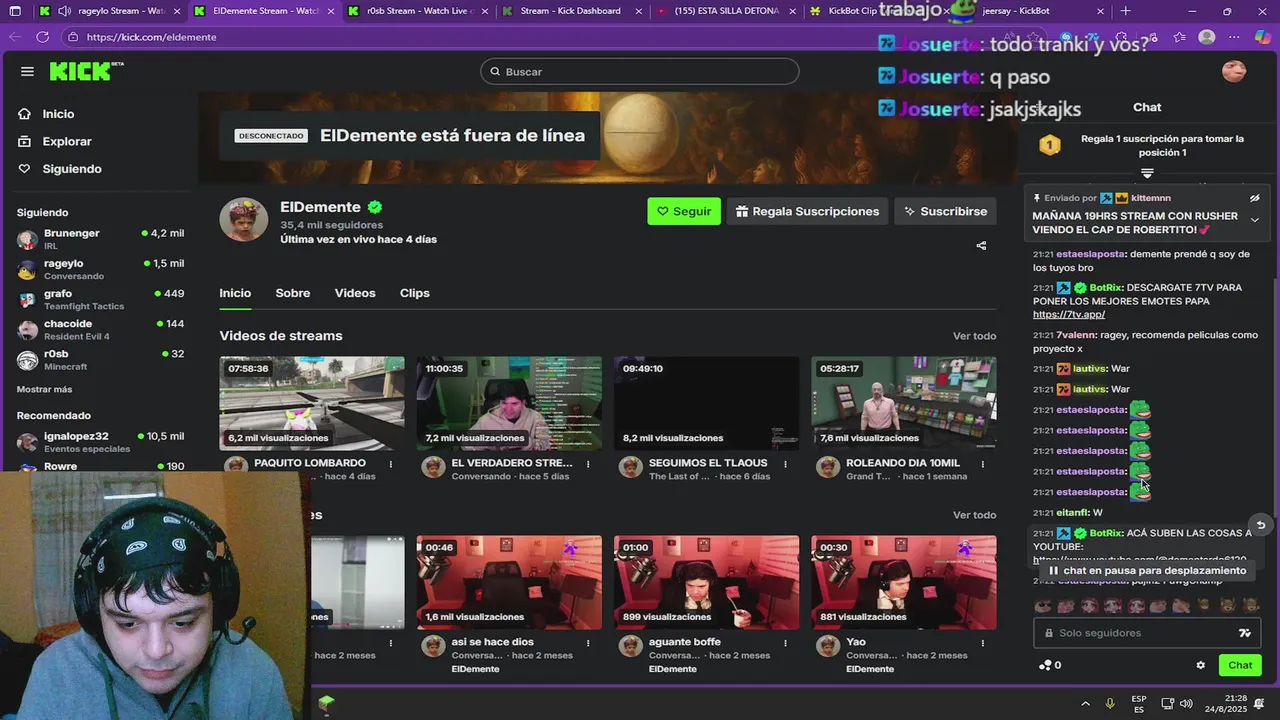Image resolution: width=1280 pixels, height=720 pixels.
Task: Open rageylo channel in Siguiendo list
Action: [100, 269]
